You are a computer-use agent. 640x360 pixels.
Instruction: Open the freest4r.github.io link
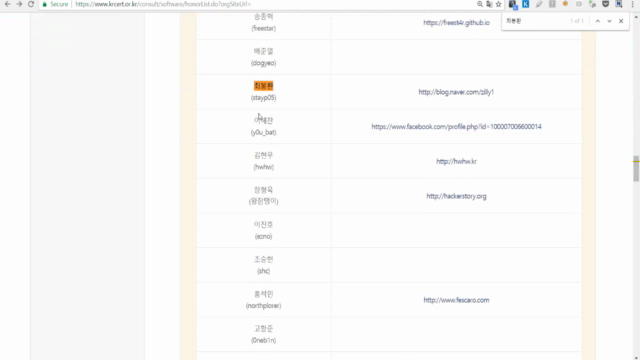point(456,22)
